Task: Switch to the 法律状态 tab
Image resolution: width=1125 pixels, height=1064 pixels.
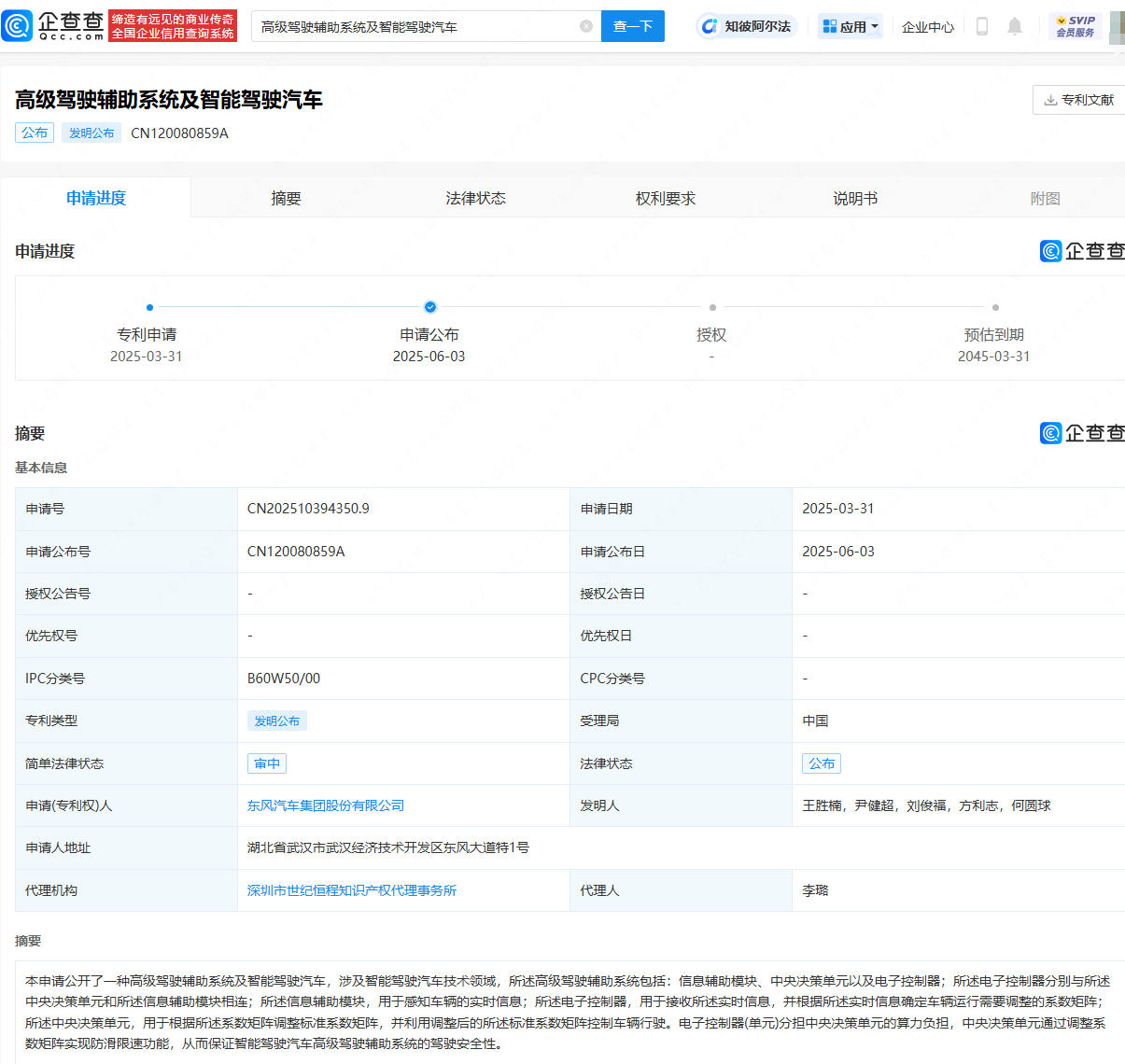Action: [x=475, y=198]
